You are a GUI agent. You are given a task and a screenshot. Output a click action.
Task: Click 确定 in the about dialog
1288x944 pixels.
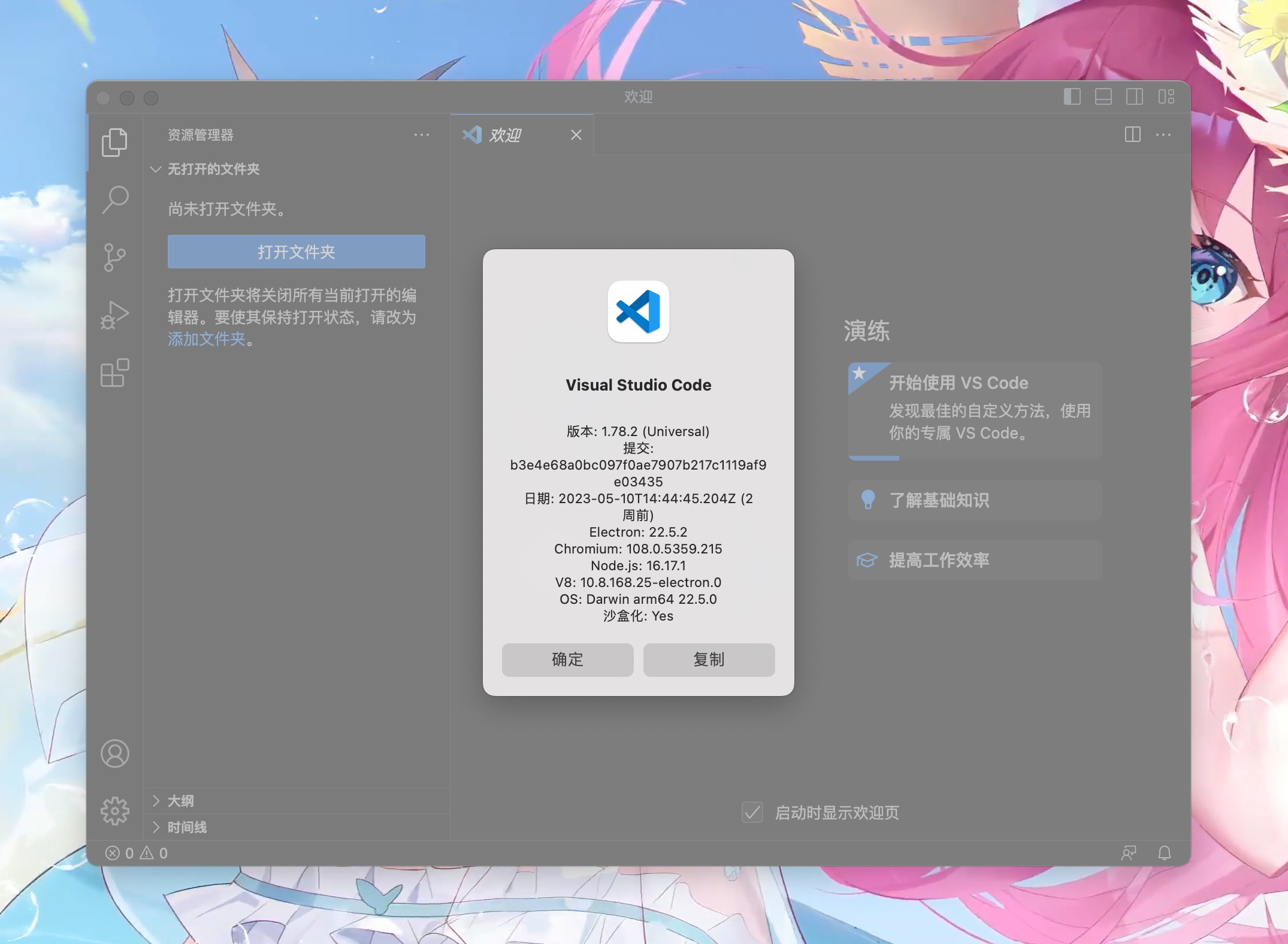pos(567,659)
